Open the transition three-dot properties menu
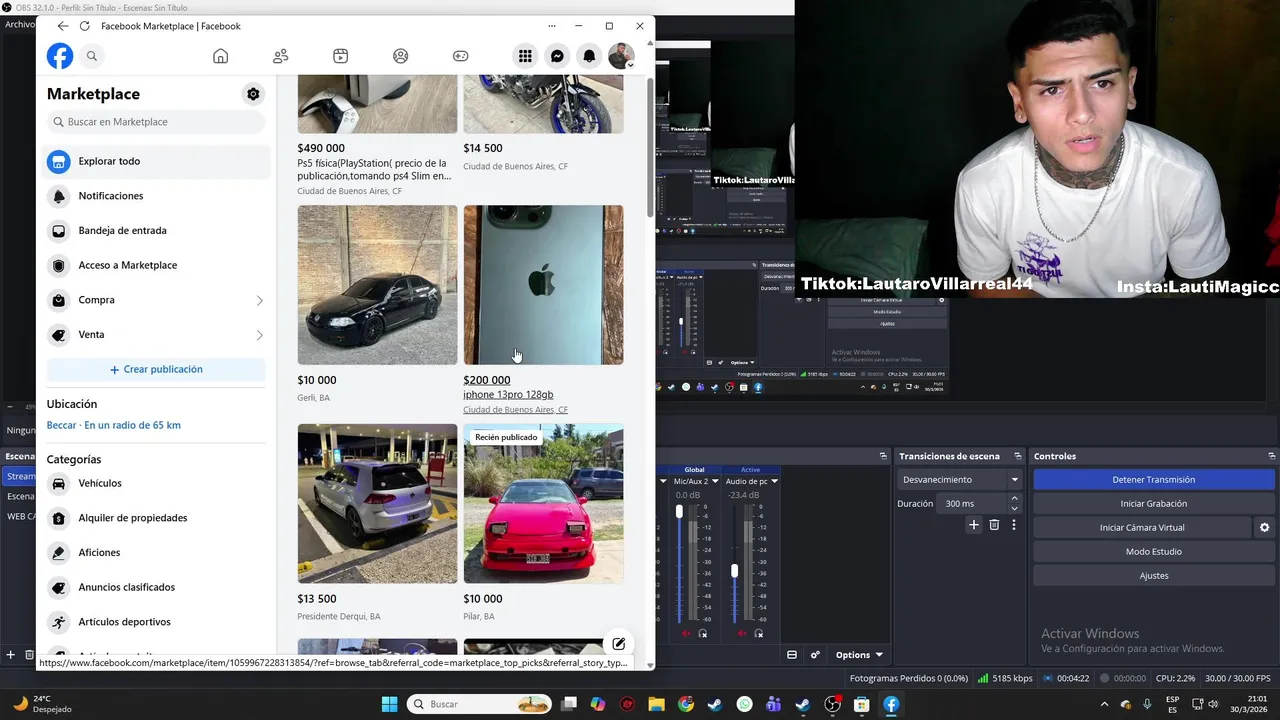 pos(1013,525)
